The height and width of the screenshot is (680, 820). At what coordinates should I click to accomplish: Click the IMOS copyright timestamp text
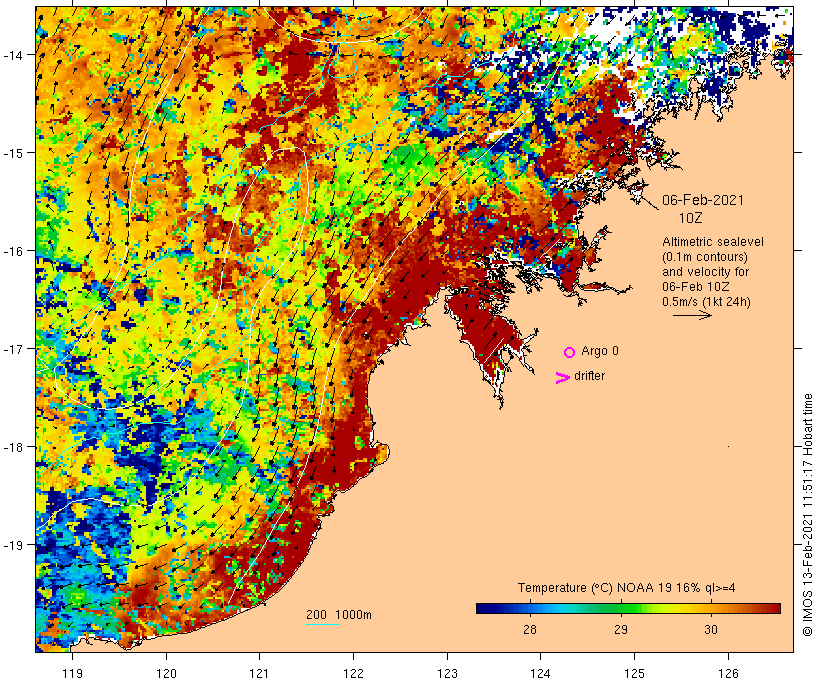tap(807, 515)
